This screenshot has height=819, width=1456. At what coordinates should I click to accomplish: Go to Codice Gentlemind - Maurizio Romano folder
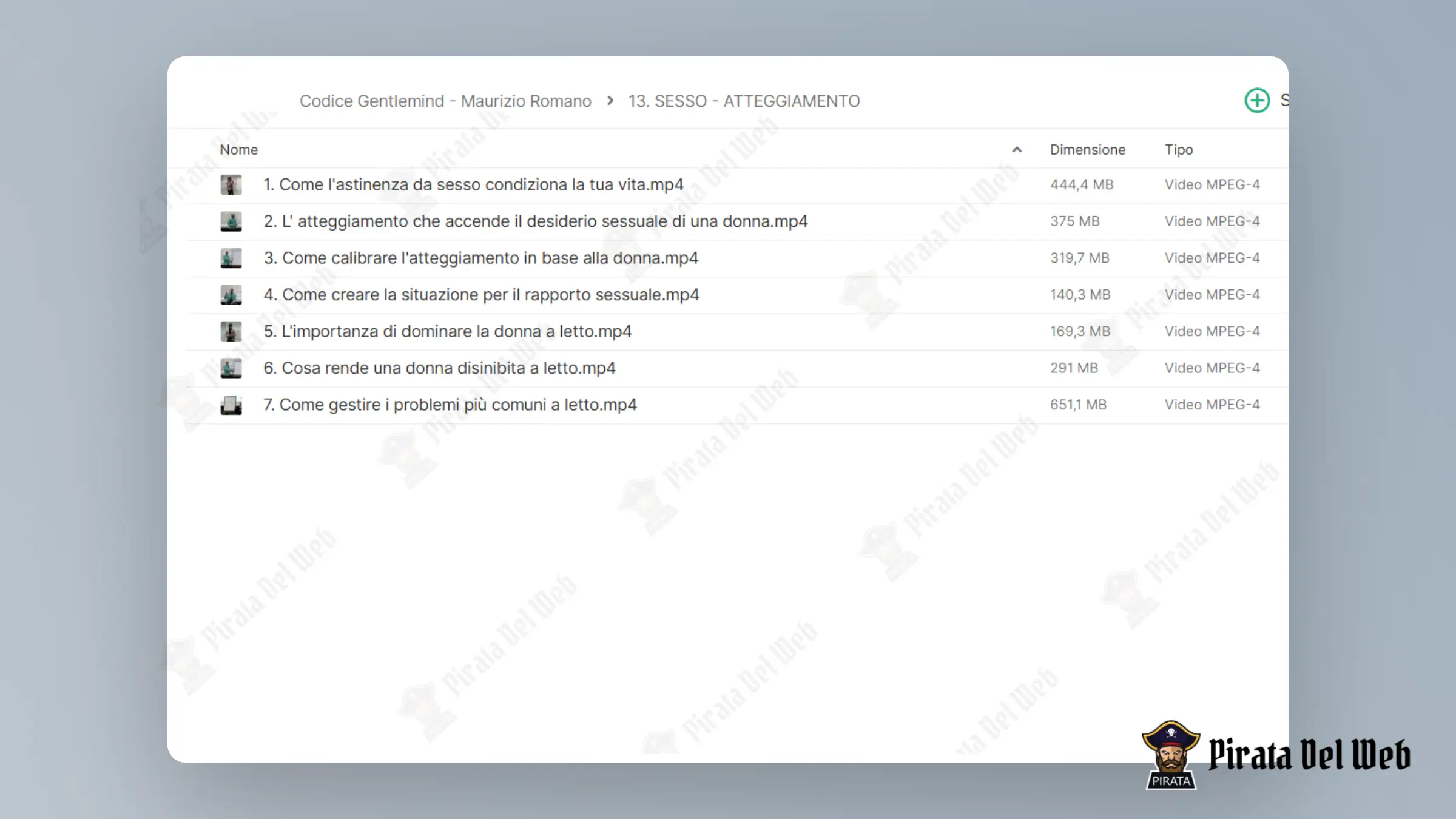click(445, 101)
